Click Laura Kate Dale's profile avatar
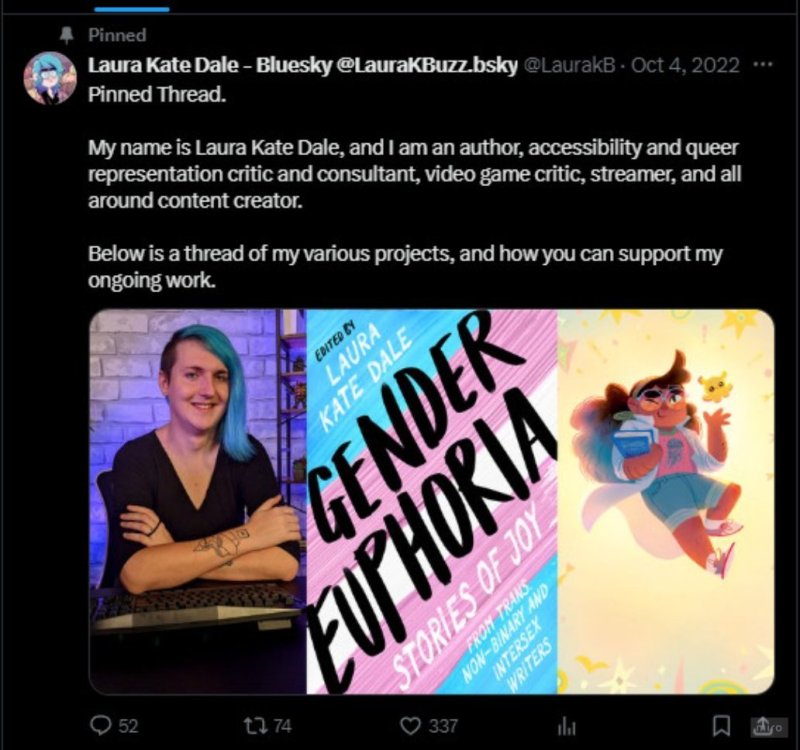This screenshot has height=750, width=800. [x=50, y=78]
